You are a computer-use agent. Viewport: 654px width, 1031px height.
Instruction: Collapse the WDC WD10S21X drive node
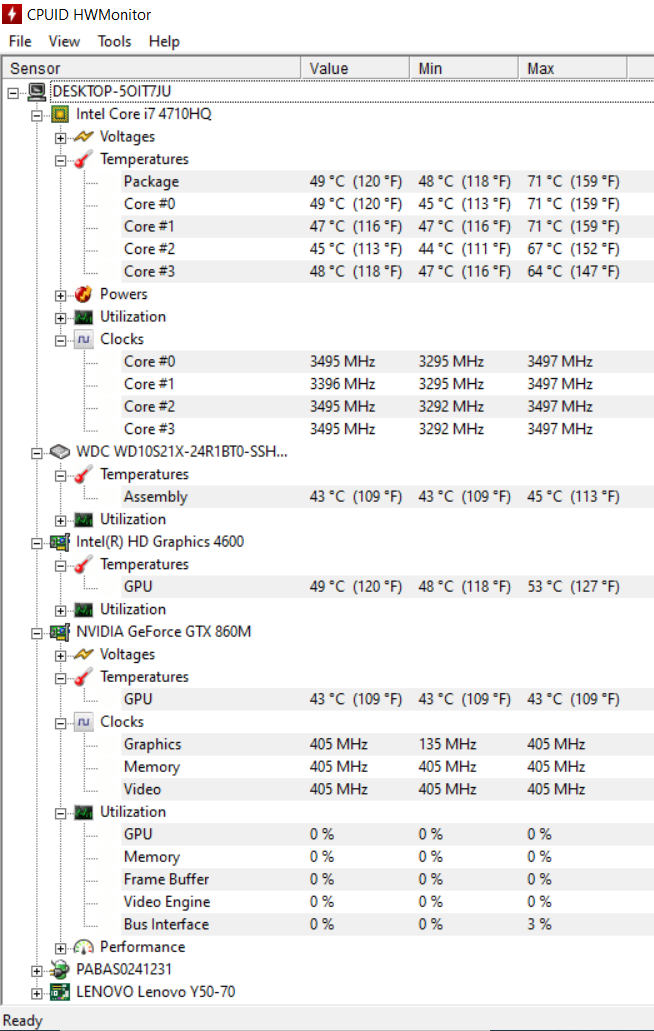37,453
